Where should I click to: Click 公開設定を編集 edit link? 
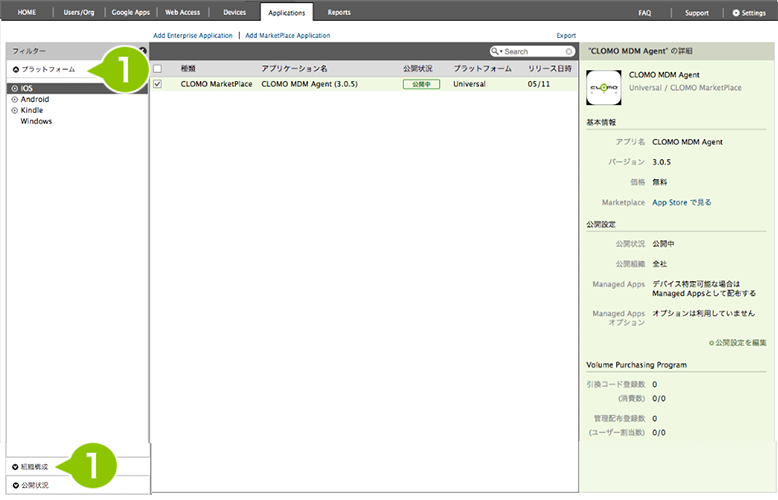point(738,343)
